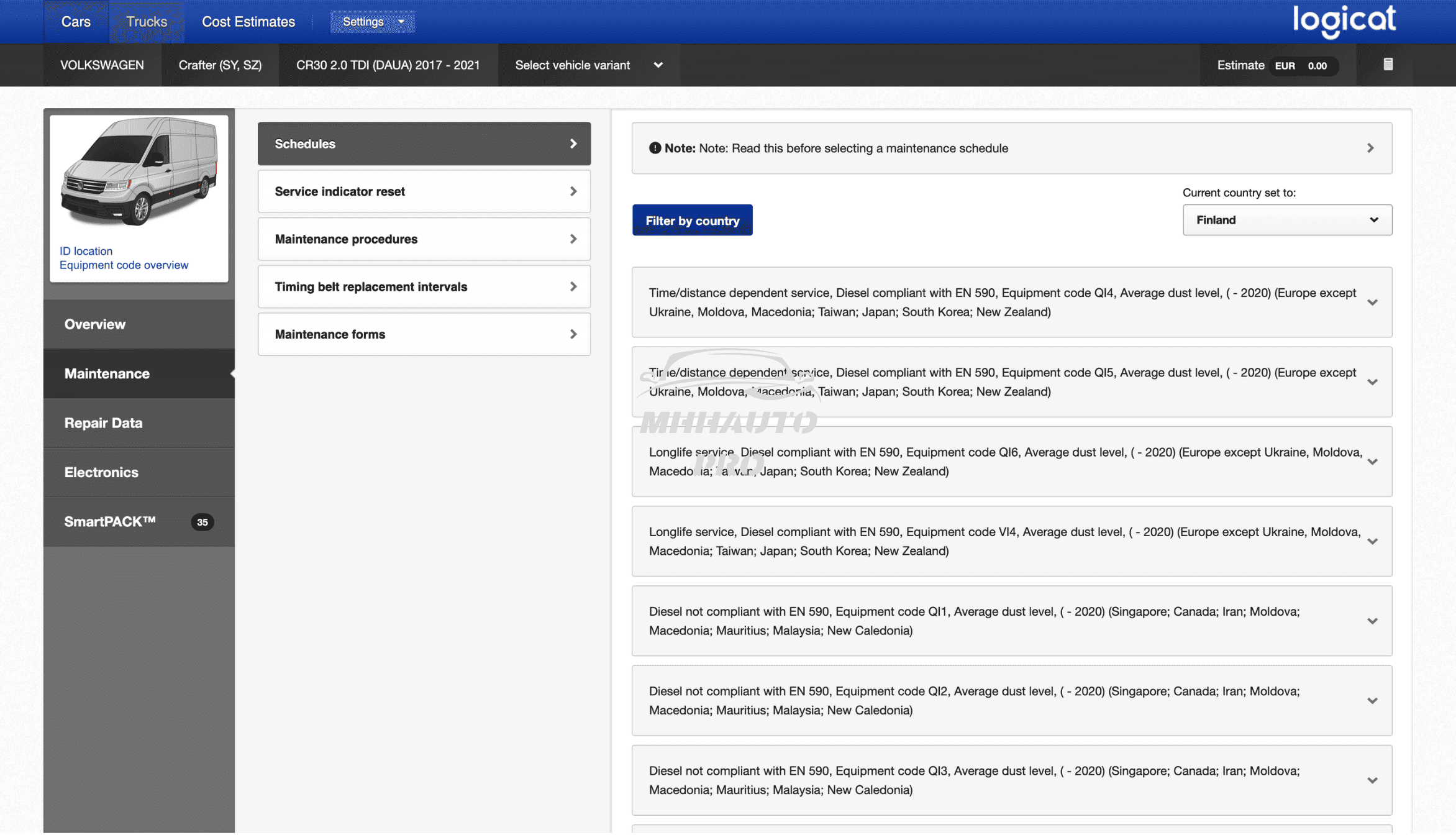
Task: Click the logicat logo
Action: point(1344,21)
